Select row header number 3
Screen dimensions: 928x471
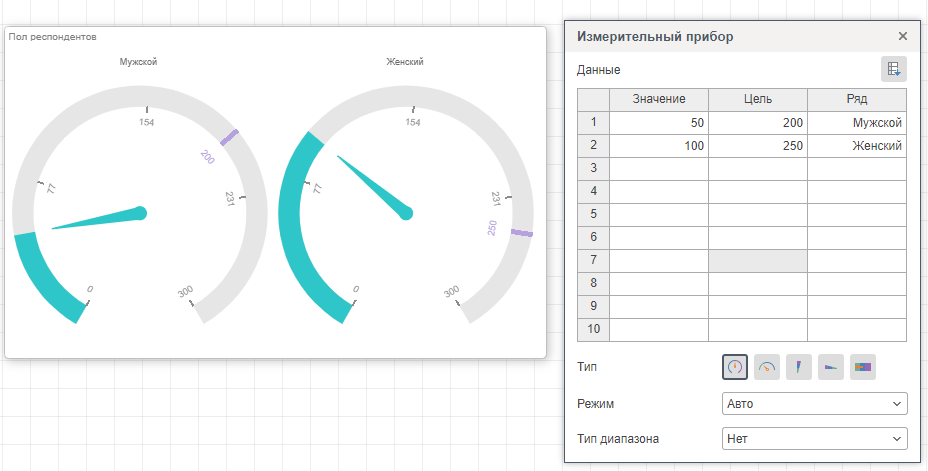[593, 169]
